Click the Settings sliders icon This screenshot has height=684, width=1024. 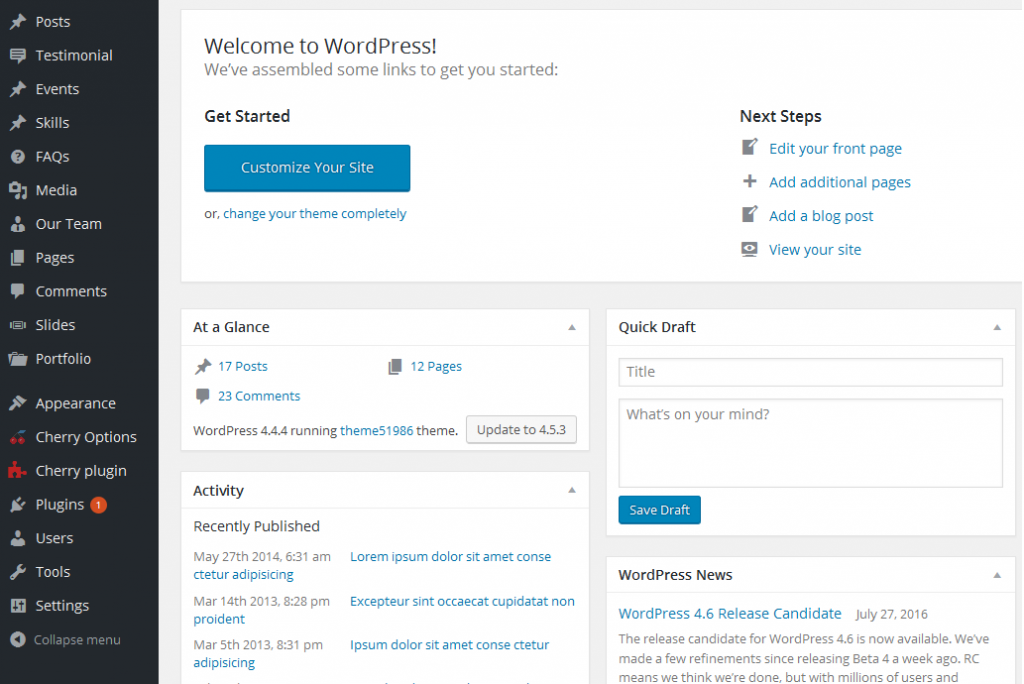(x=18, y=606)
